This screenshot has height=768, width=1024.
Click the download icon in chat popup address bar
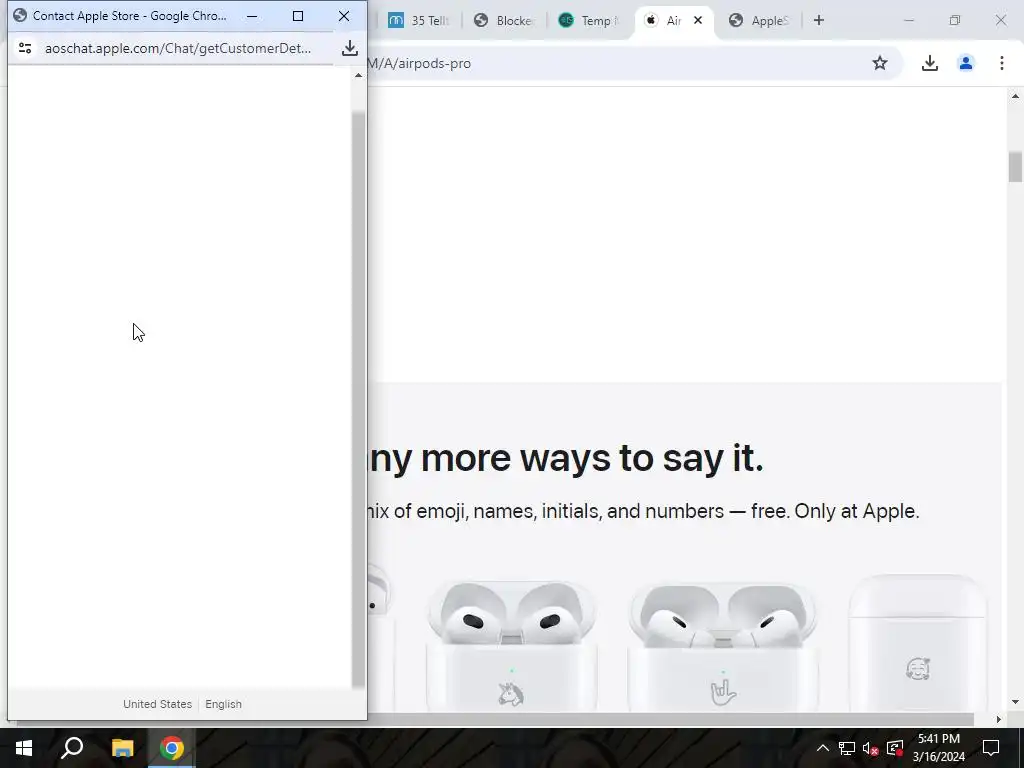[x=350, y=48]
